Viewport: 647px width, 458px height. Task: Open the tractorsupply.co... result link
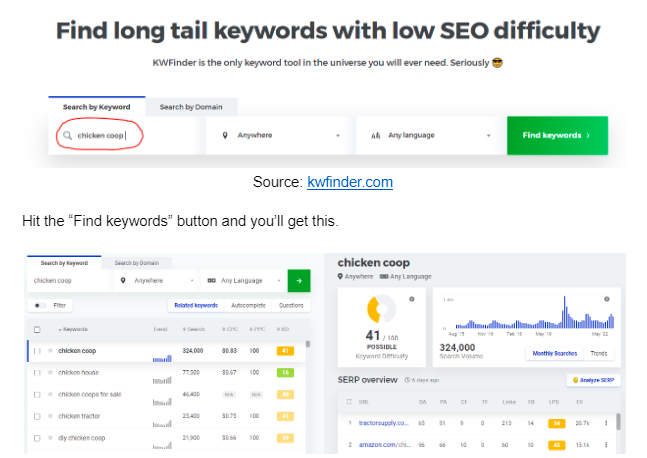pyautogui.click(x=383, y=423)
